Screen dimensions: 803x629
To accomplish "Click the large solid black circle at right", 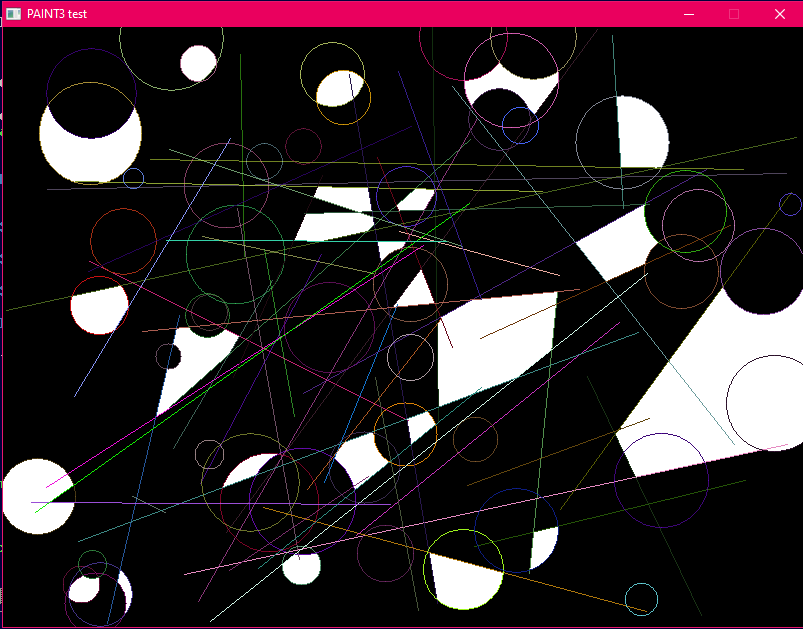I will (762, 271).
